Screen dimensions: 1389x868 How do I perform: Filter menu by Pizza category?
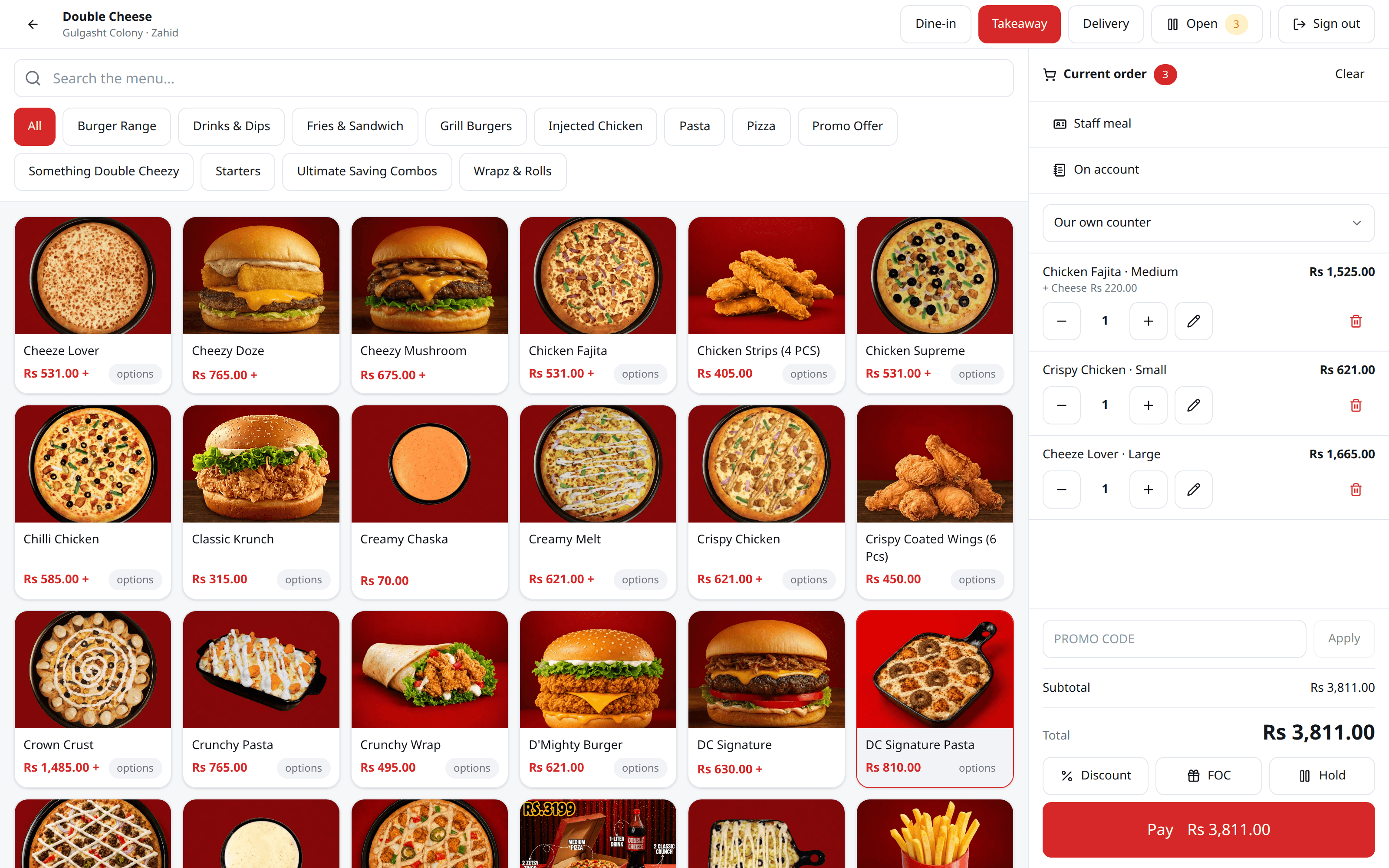tap(760, 126)
